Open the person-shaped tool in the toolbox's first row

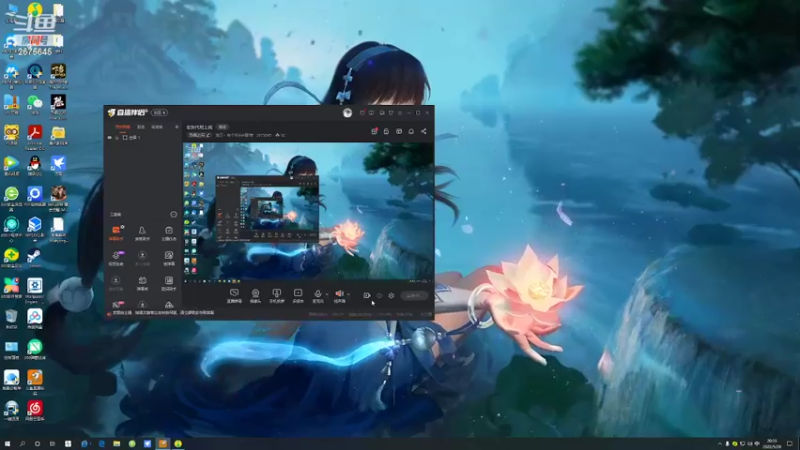pos(142,233)
